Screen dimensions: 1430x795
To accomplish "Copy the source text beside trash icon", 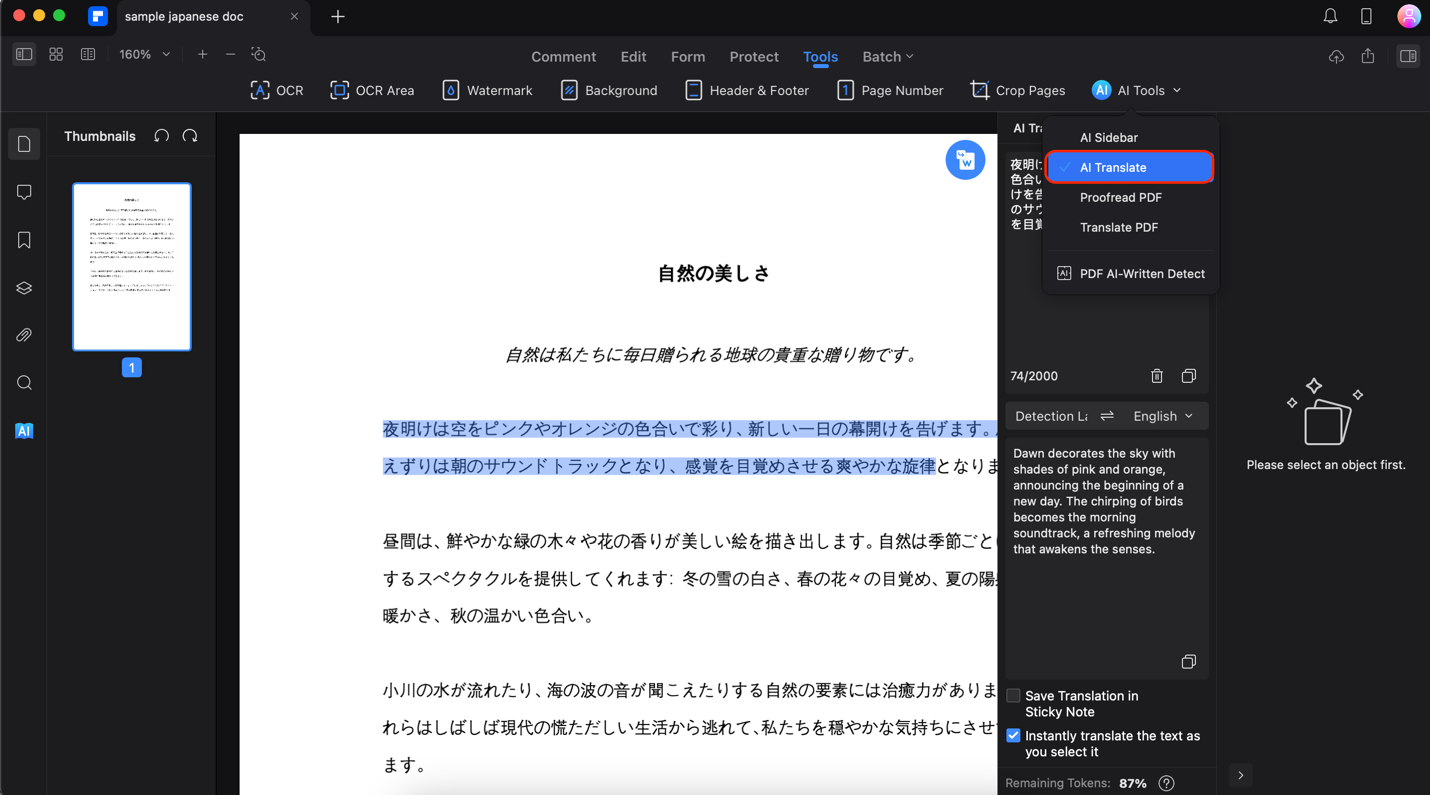I will click(1188, 376).
